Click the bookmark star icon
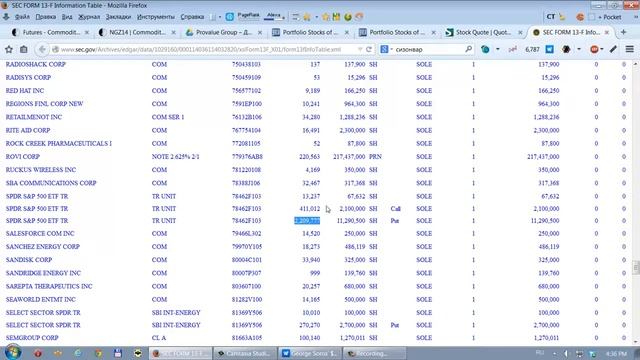 [9, 49]
